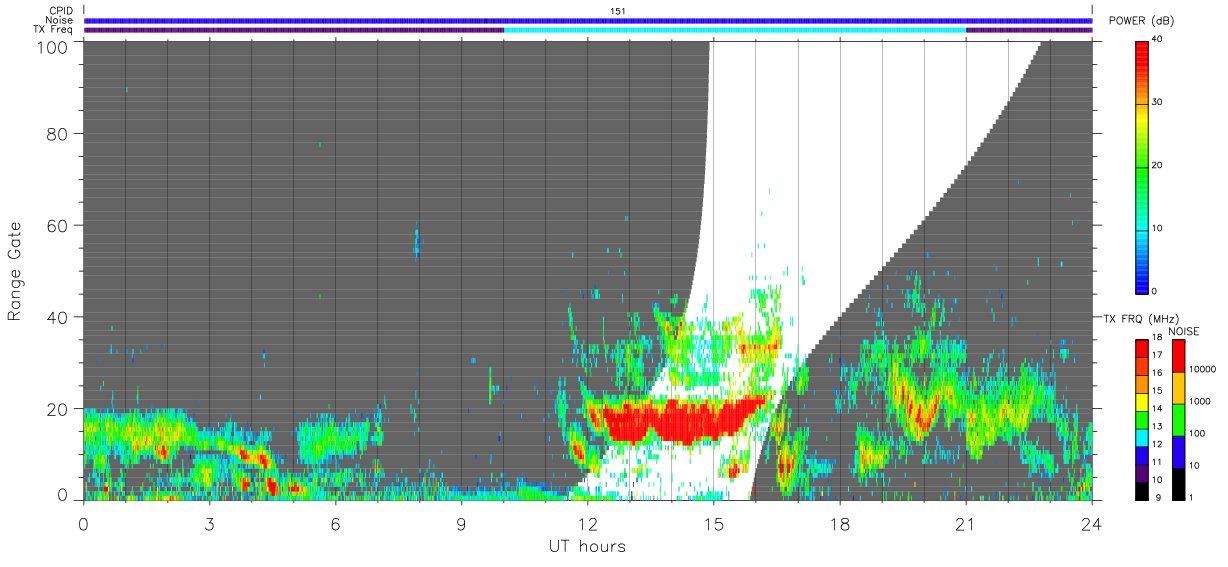Click the yellow 1000 swatch in NOISE legend
This screenshot has height=567, width=1228.
click(x=1179, y=388)
